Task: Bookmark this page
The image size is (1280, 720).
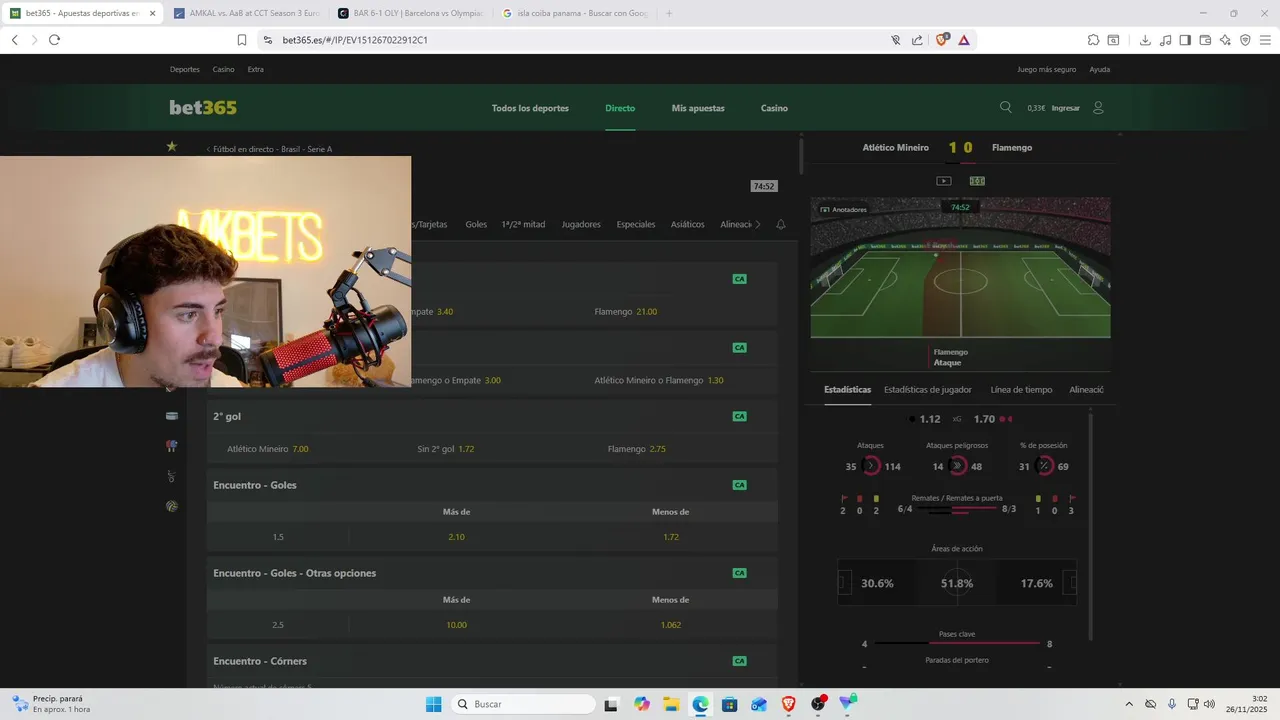Action: pyautogui.click(x=242, y=40)
